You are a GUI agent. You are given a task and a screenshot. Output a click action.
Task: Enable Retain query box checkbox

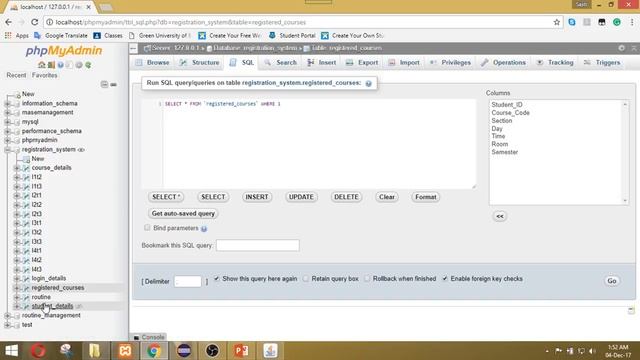(306, 279)
